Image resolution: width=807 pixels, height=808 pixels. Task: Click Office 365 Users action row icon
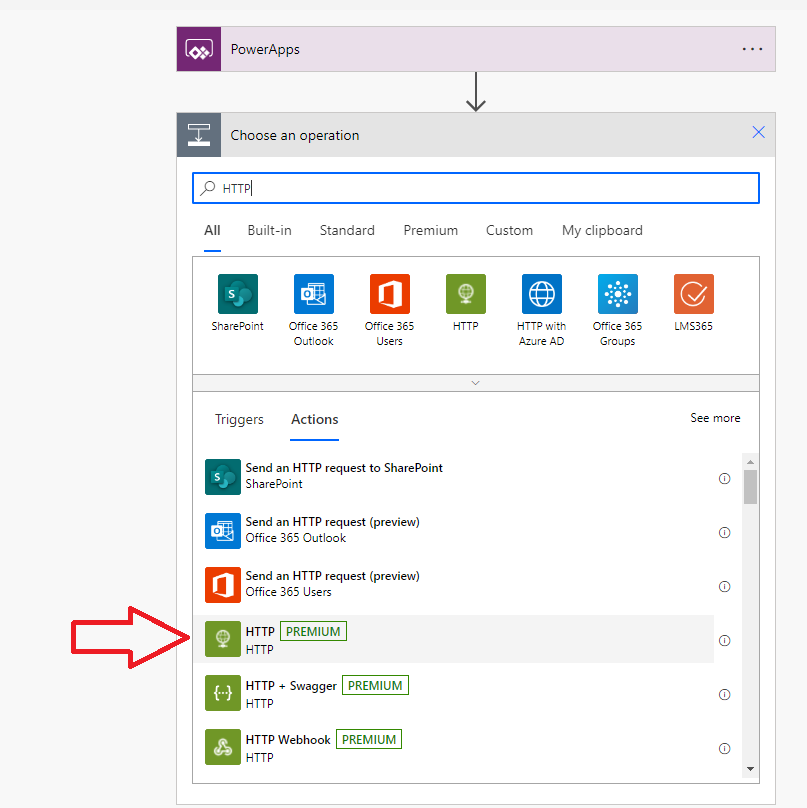(223, 585)
